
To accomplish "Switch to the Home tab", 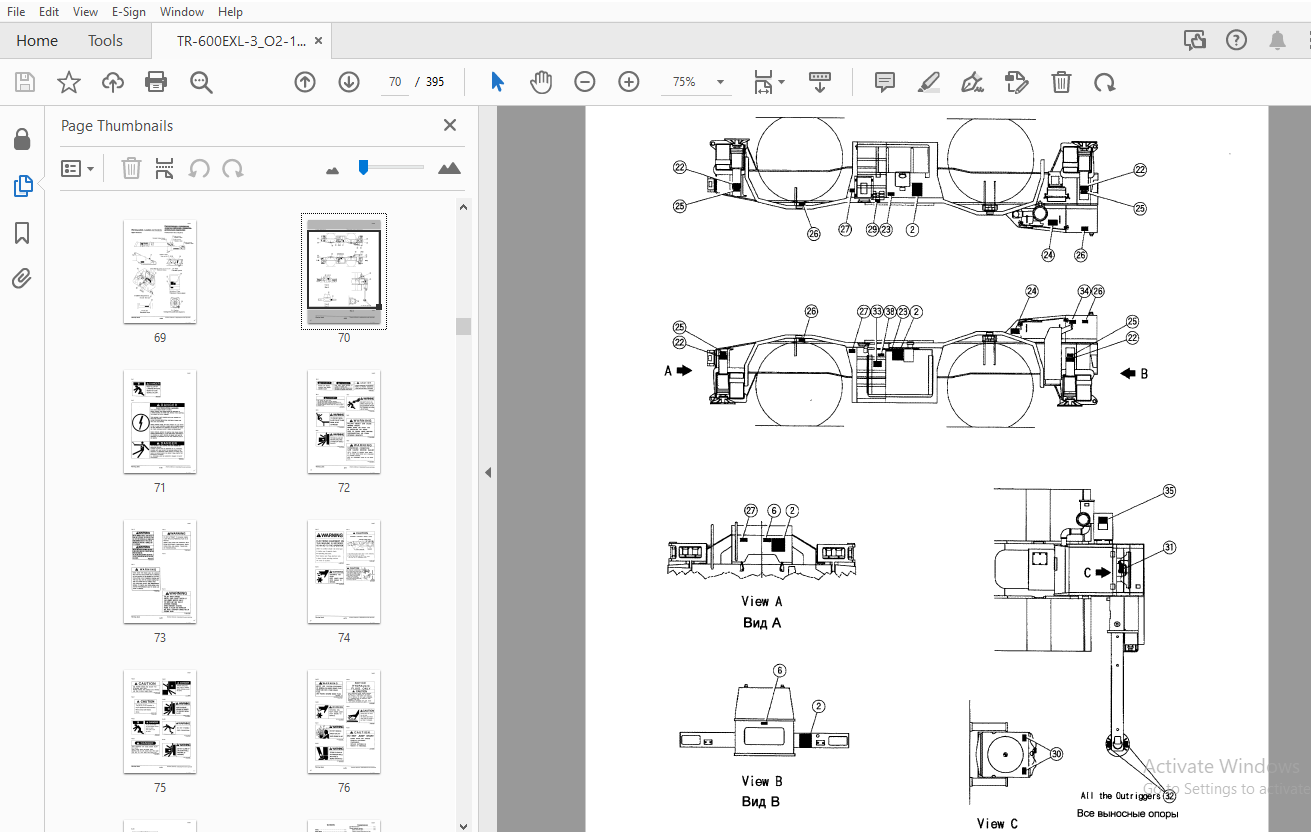I will (37, 41).
